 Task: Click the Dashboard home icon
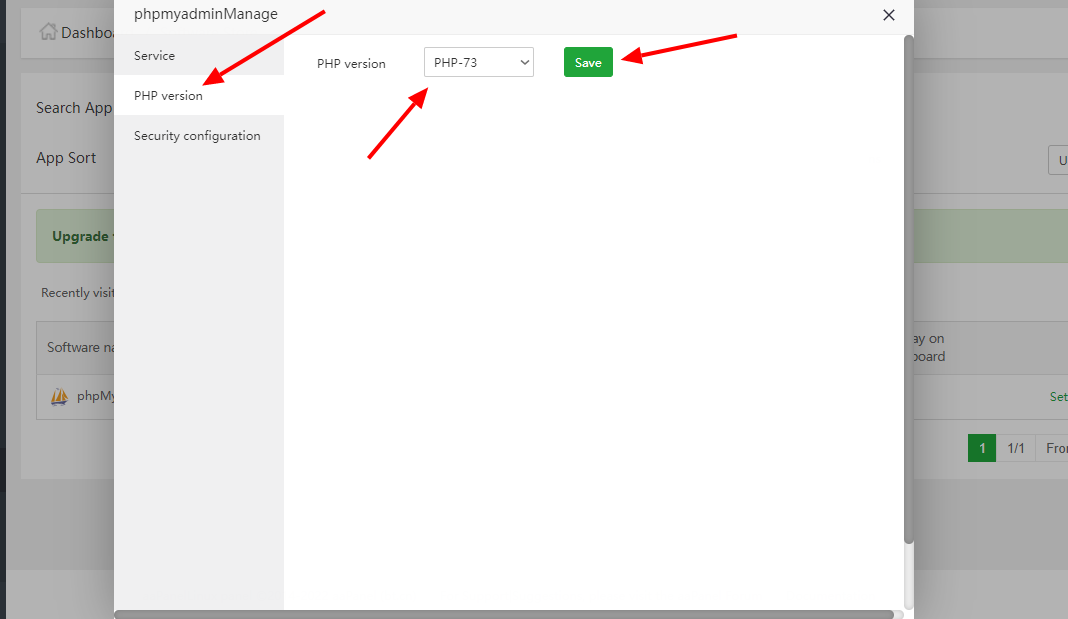(x=48, y=31)
